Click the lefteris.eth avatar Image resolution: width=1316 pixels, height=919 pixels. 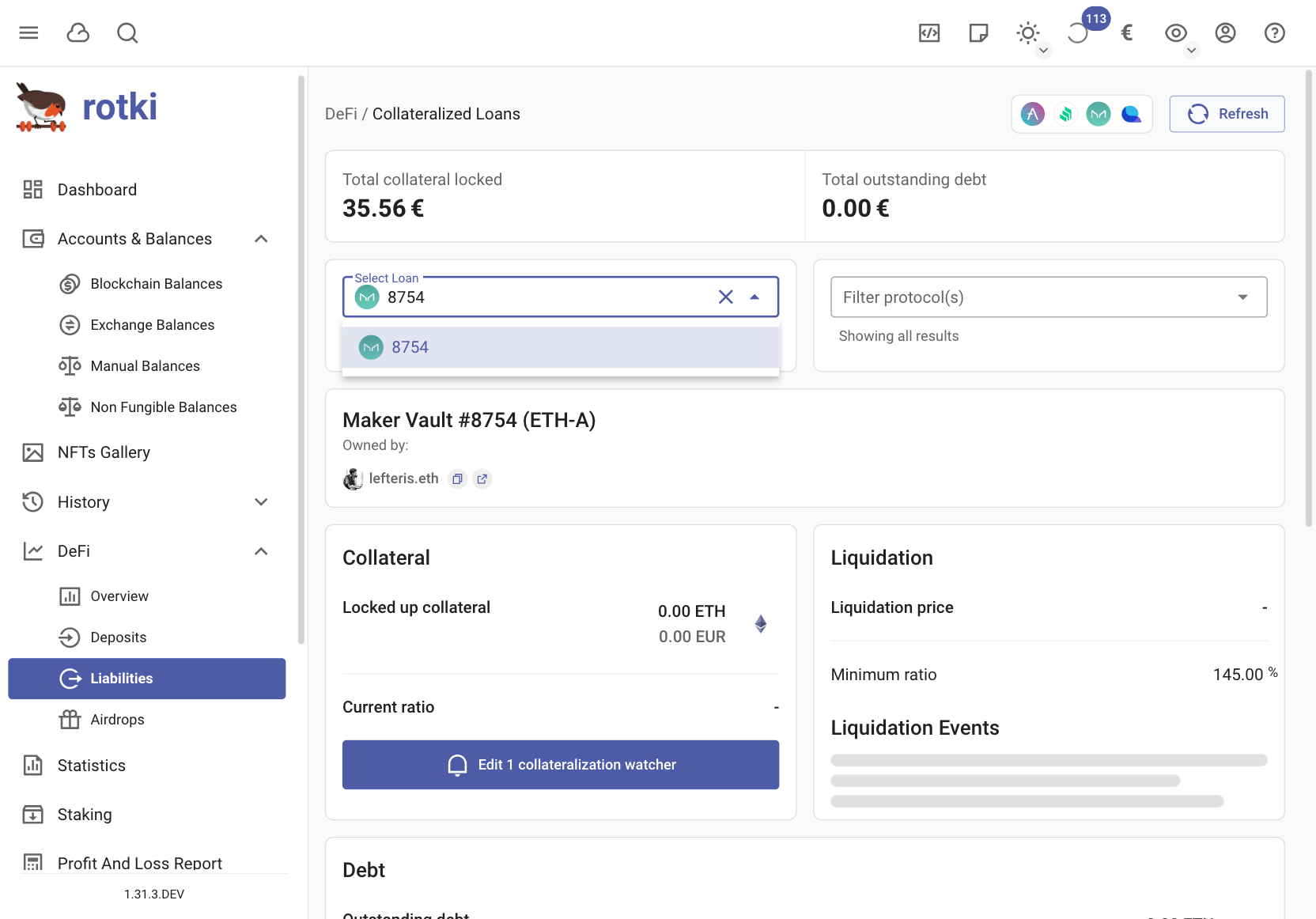coord(353,478)
